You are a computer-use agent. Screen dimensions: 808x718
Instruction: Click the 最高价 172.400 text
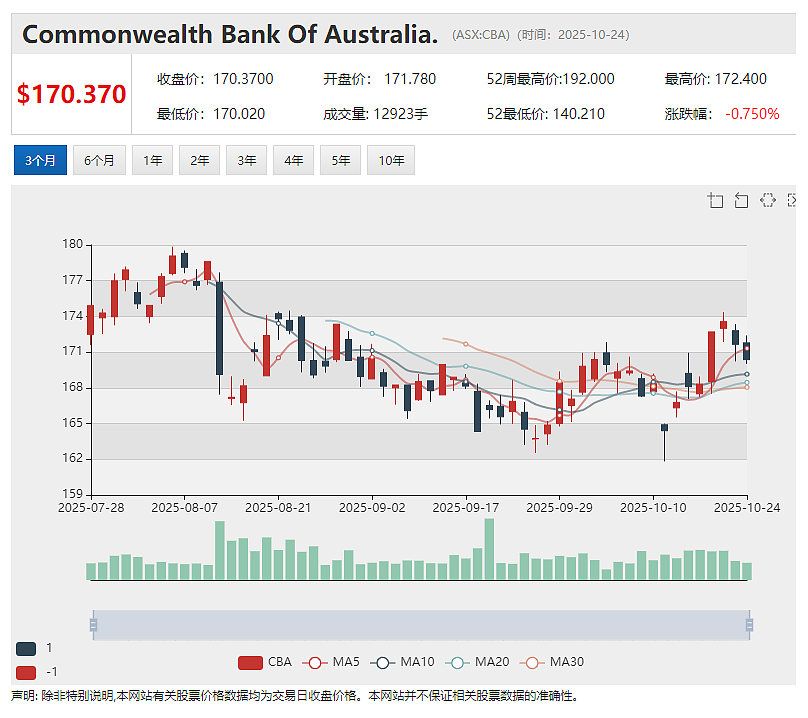pyautogui.click(x=715, y=79)
